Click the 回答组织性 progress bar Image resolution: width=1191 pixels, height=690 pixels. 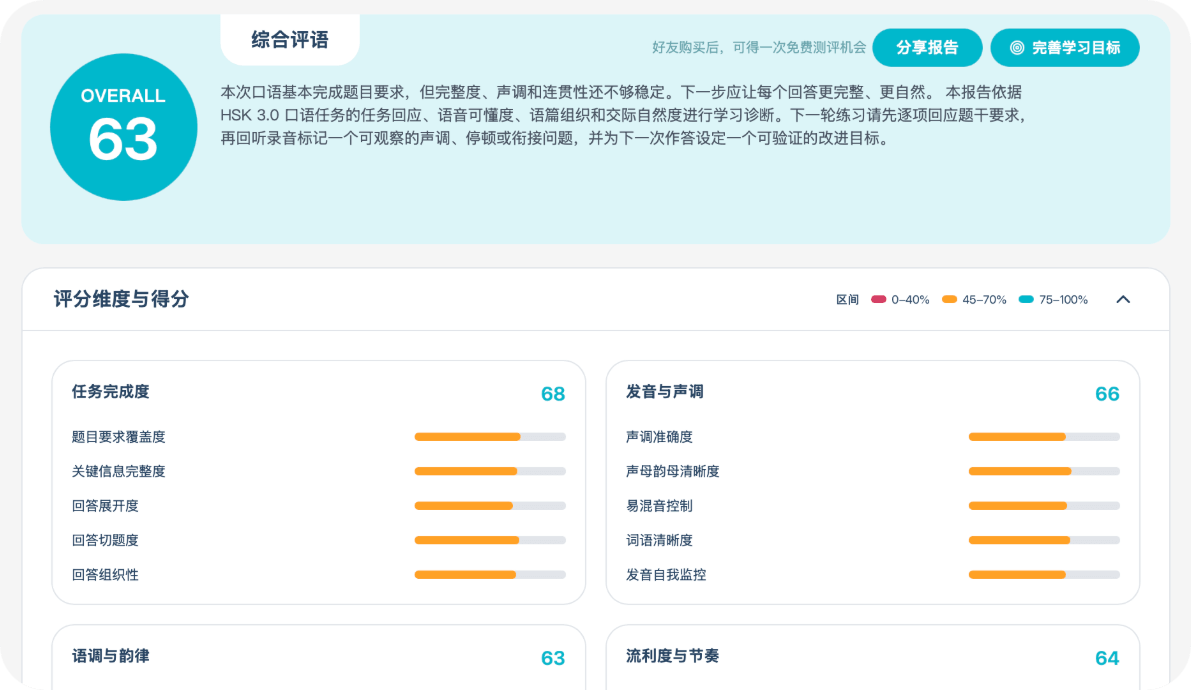pyautogui.click(x=490, y=574)
